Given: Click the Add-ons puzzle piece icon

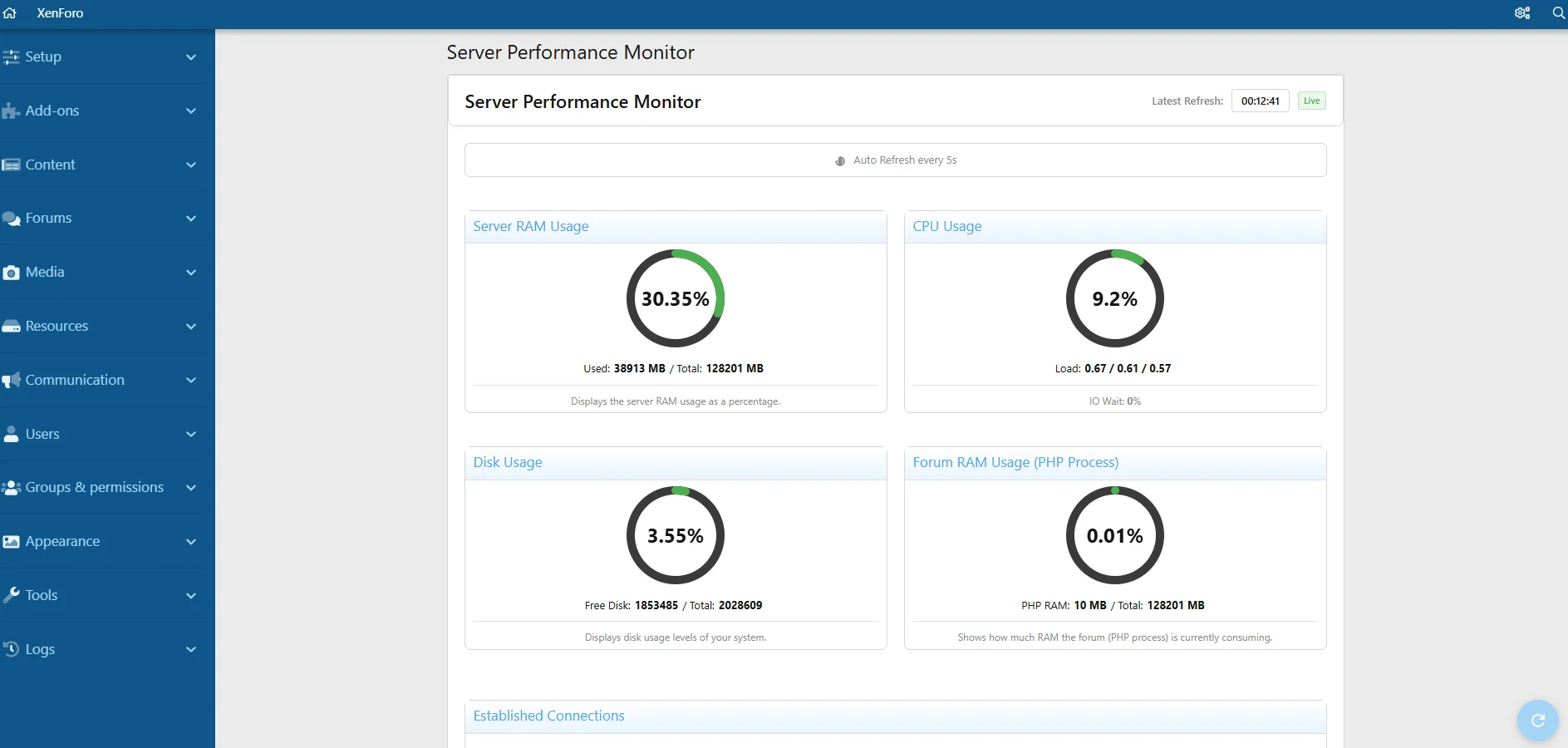Looking at the screenshot, I should (x=11, y=111).
